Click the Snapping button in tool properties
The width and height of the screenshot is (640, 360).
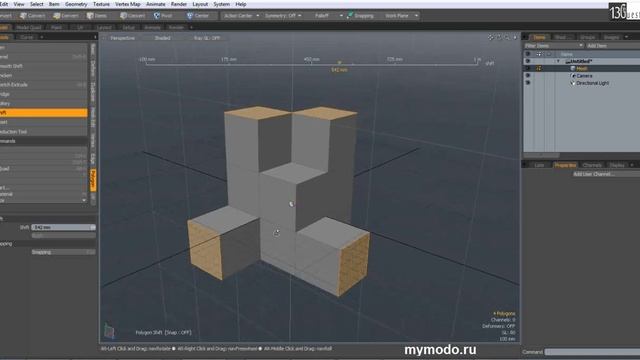[x=63, y=252]
